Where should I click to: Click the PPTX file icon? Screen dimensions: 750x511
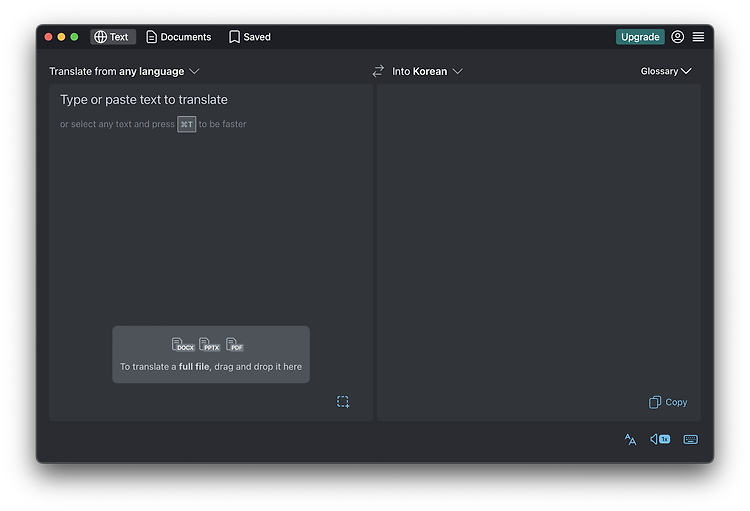click(x=210, y=344)
